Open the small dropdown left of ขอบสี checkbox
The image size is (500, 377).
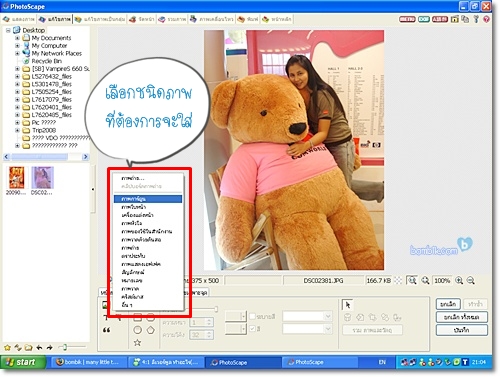tap(236, 316)
